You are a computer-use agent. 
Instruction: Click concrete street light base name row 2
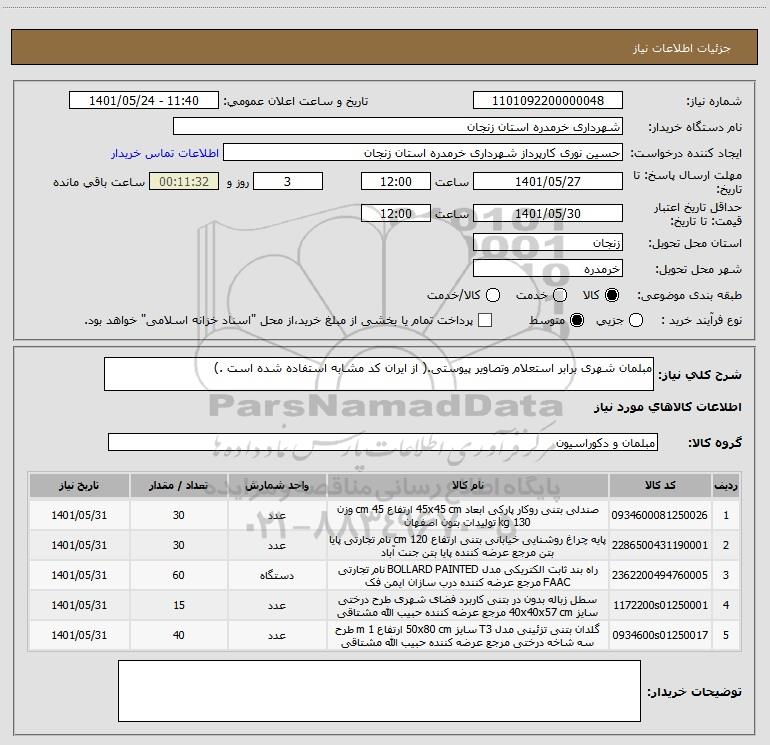tap(468, 546)
